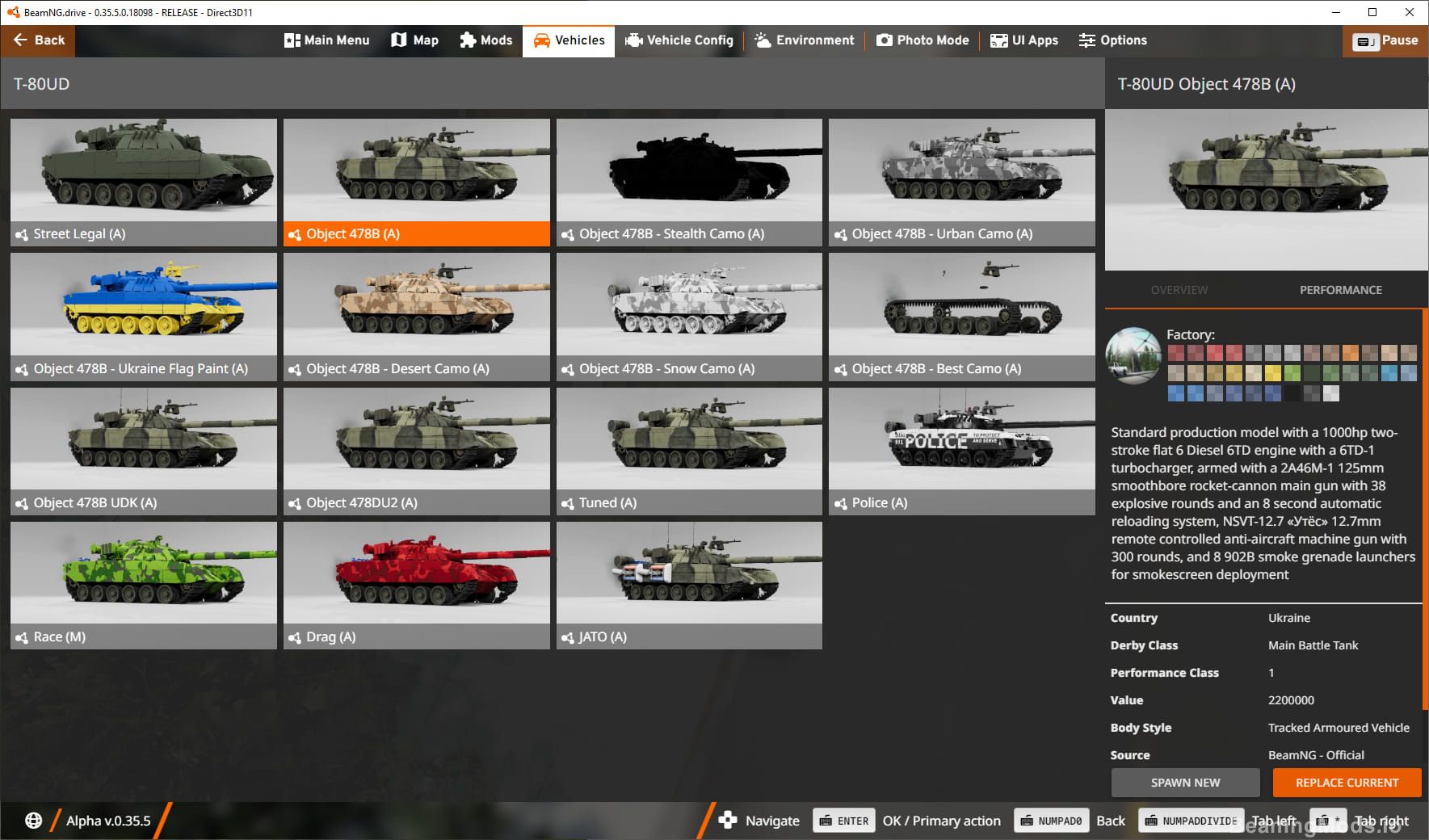Click the Body Style value Tracked Armoured Vehicle
This screenshot has height=840, width=1429.
(x=1339, y=728)
